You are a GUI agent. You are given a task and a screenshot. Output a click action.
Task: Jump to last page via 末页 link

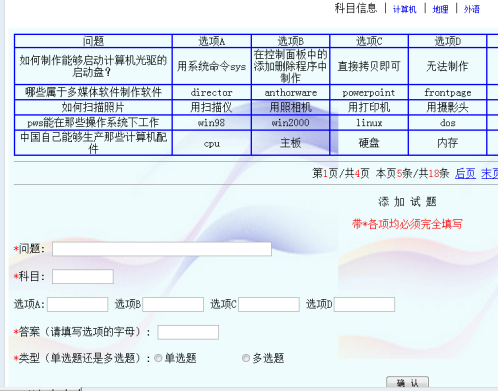(x=490, y=173)
